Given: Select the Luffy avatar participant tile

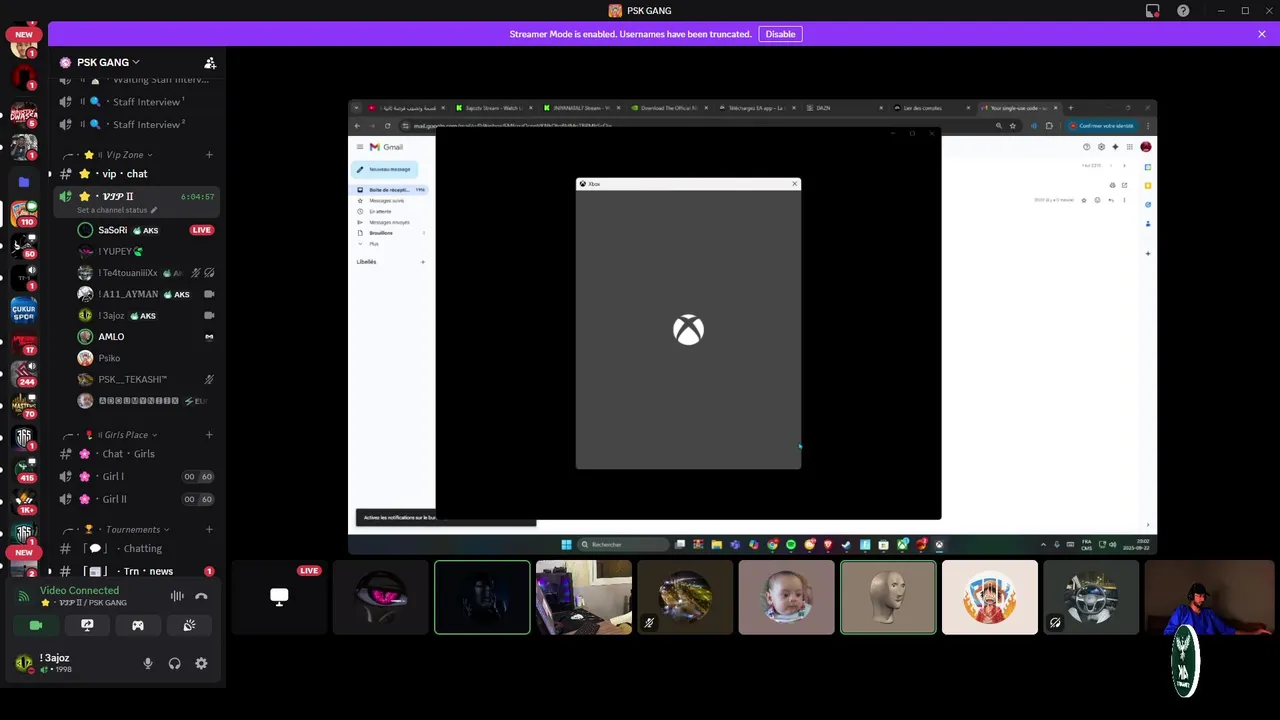Looking at the screenshot, I should click(x=990, y=597).
